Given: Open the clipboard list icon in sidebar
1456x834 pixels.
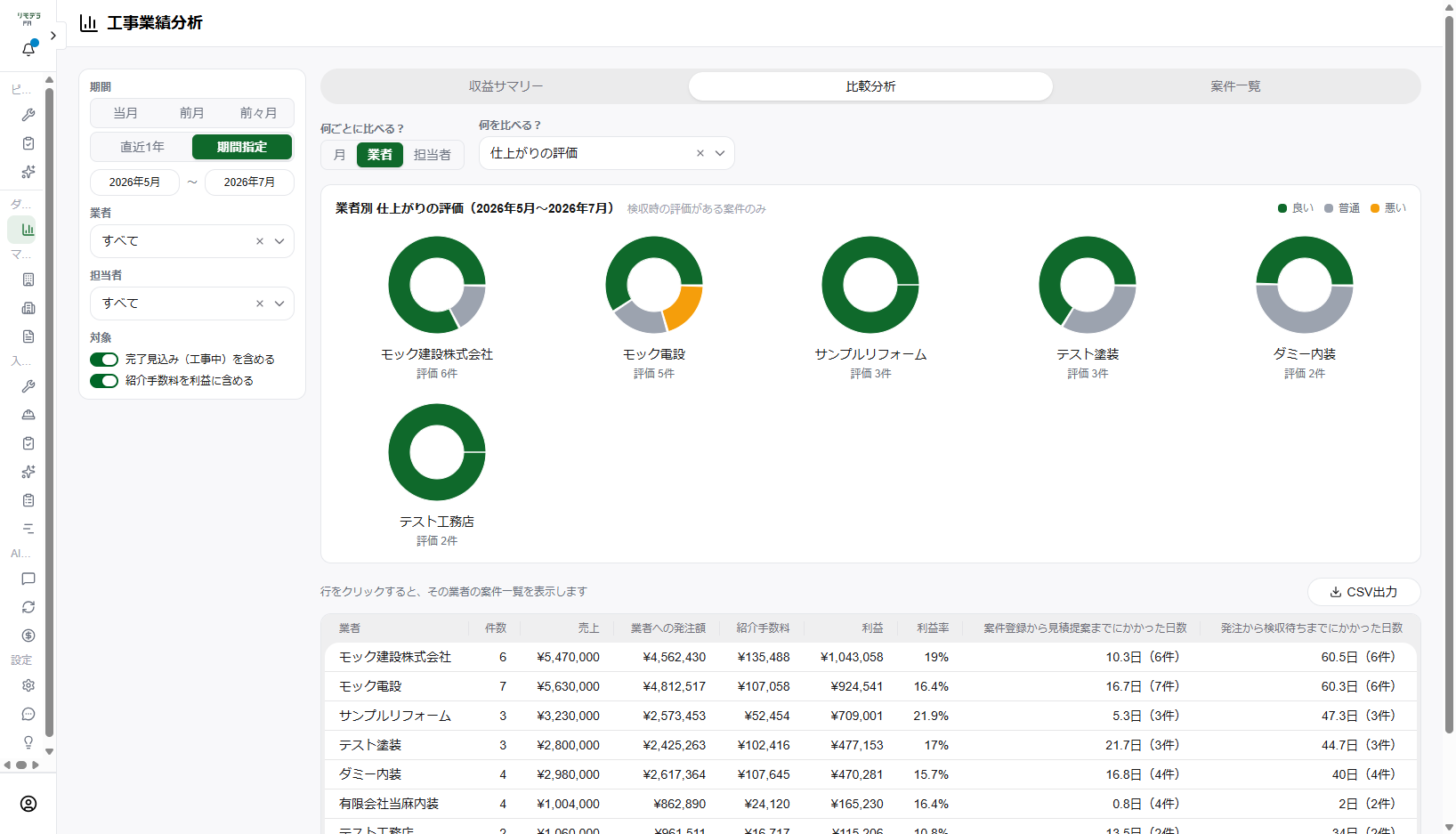Looking at the screenshot, I should point(28,500).
